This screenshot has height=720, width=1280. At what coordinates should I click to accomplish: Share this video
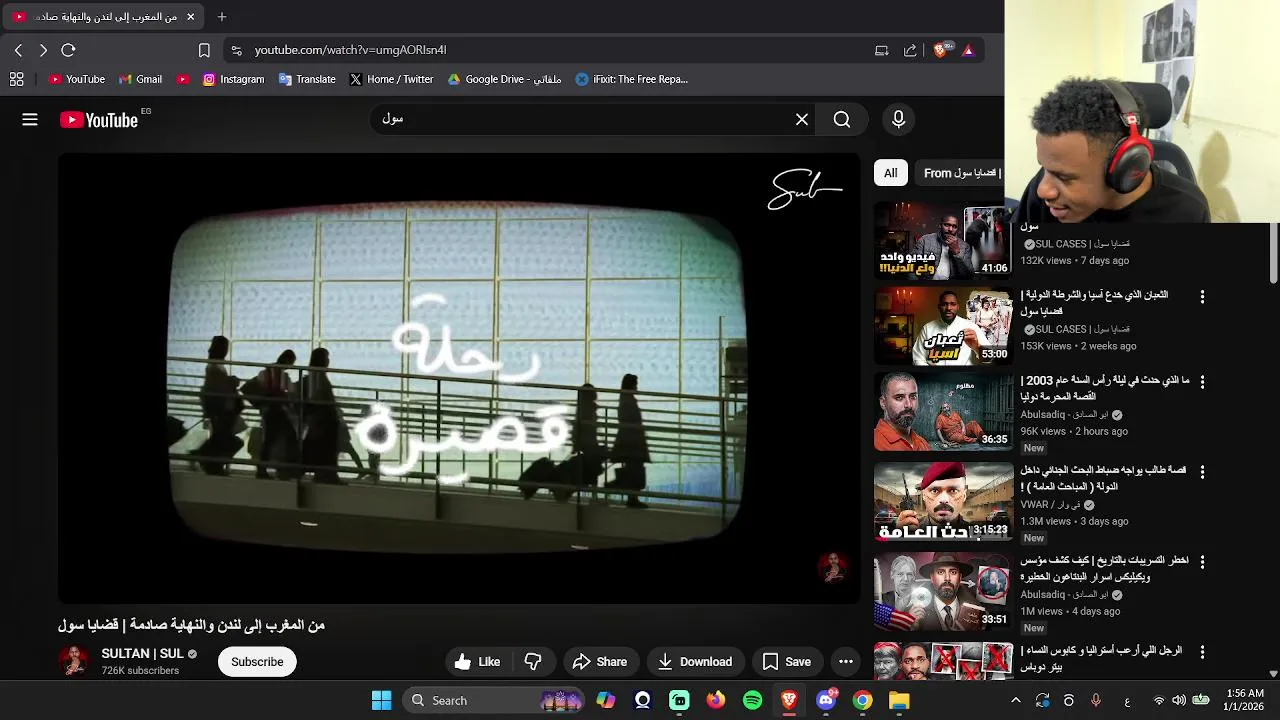[600, 662]
